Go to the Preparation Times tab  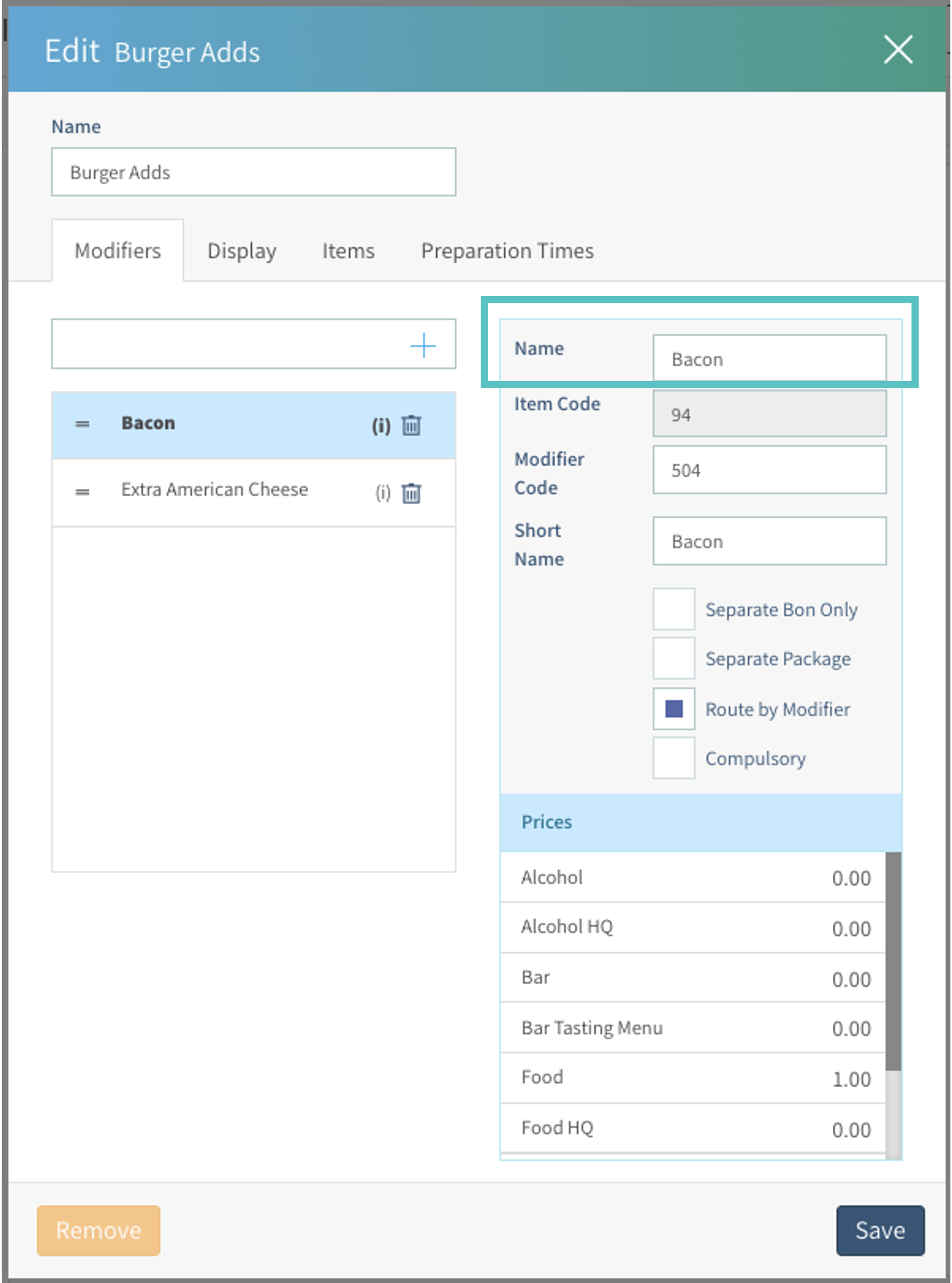click(507, 251)
